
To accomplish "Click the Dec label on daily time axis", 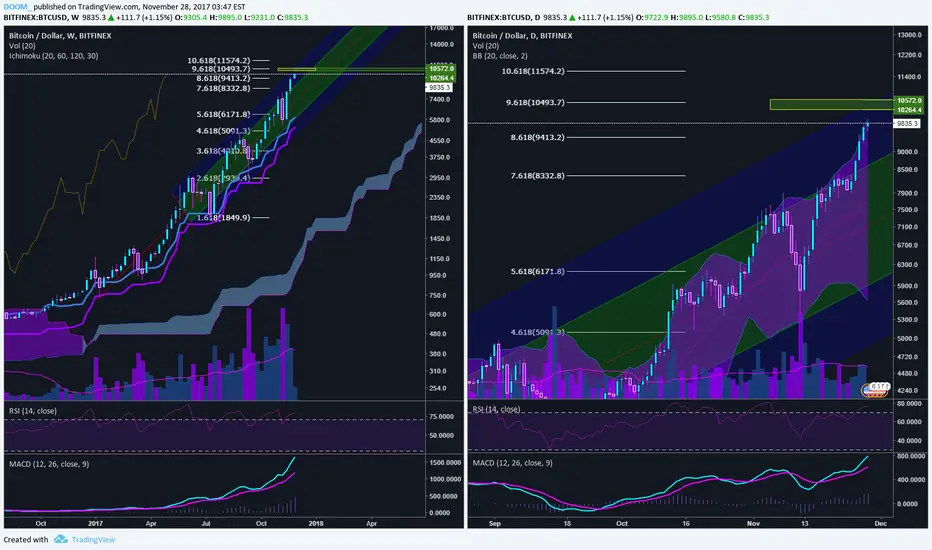I will pos(881,524).
